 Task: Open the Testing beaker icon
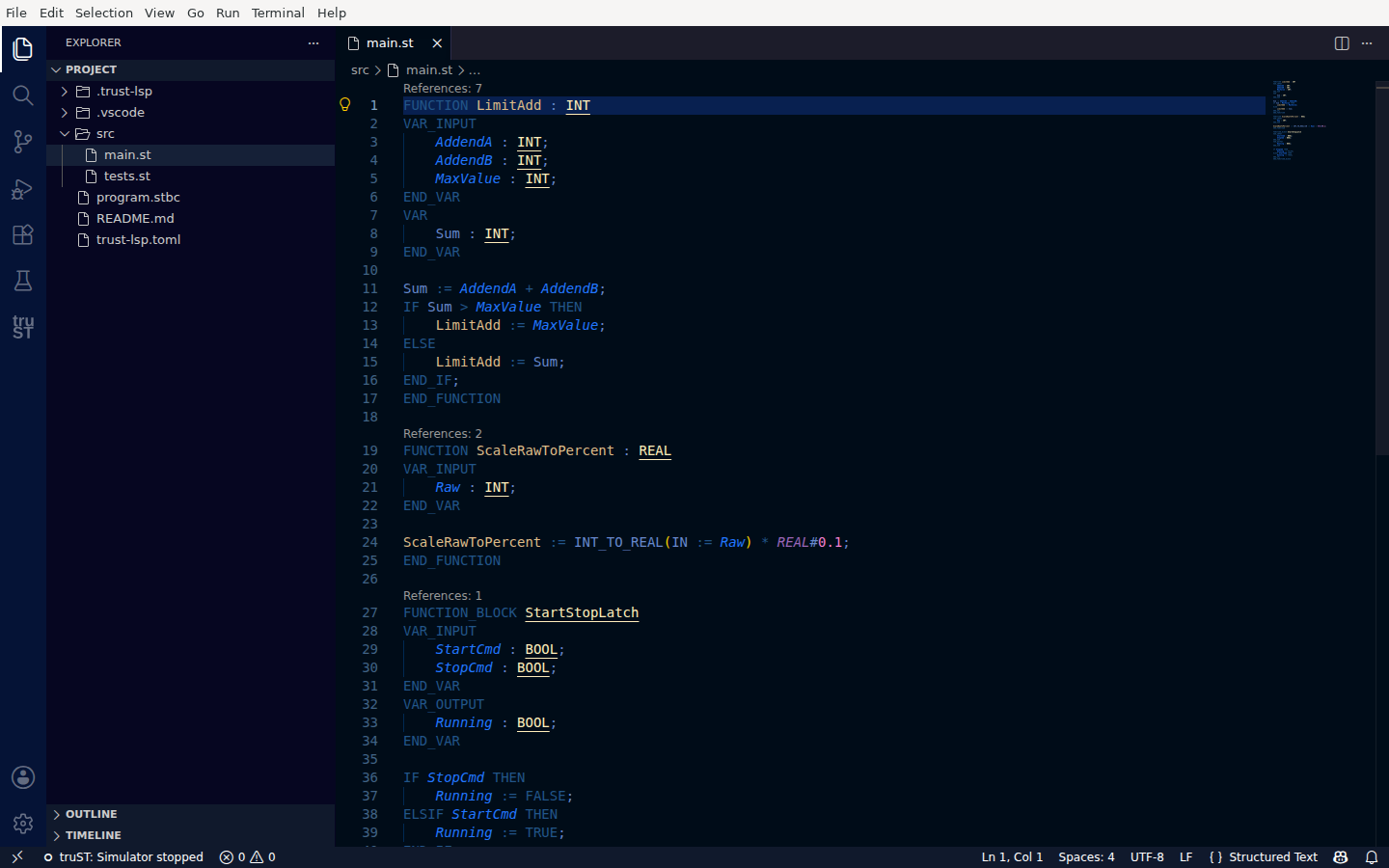point(23,281)
